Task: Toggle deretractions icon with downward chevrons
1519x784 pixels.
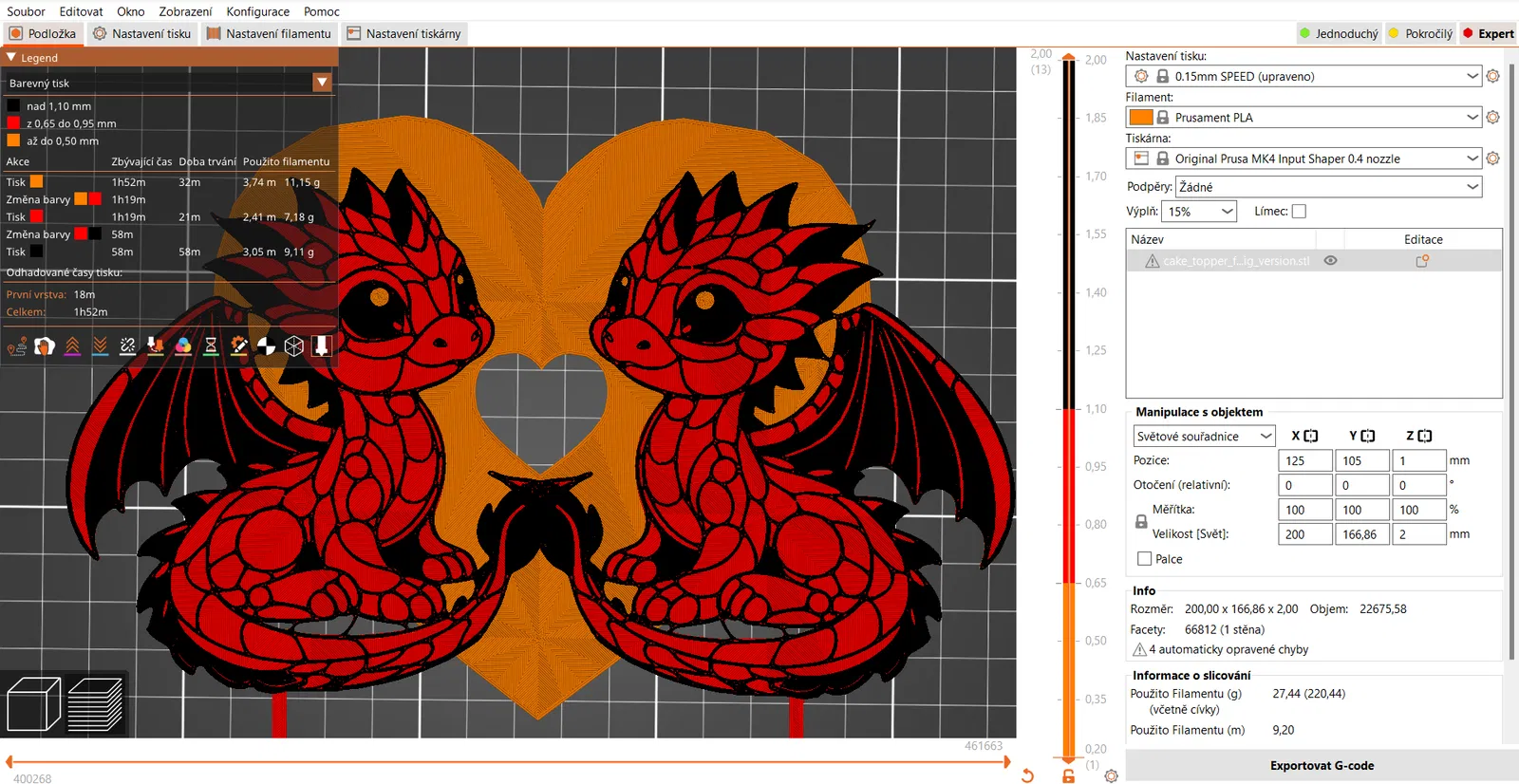Action: click(100, 346)
